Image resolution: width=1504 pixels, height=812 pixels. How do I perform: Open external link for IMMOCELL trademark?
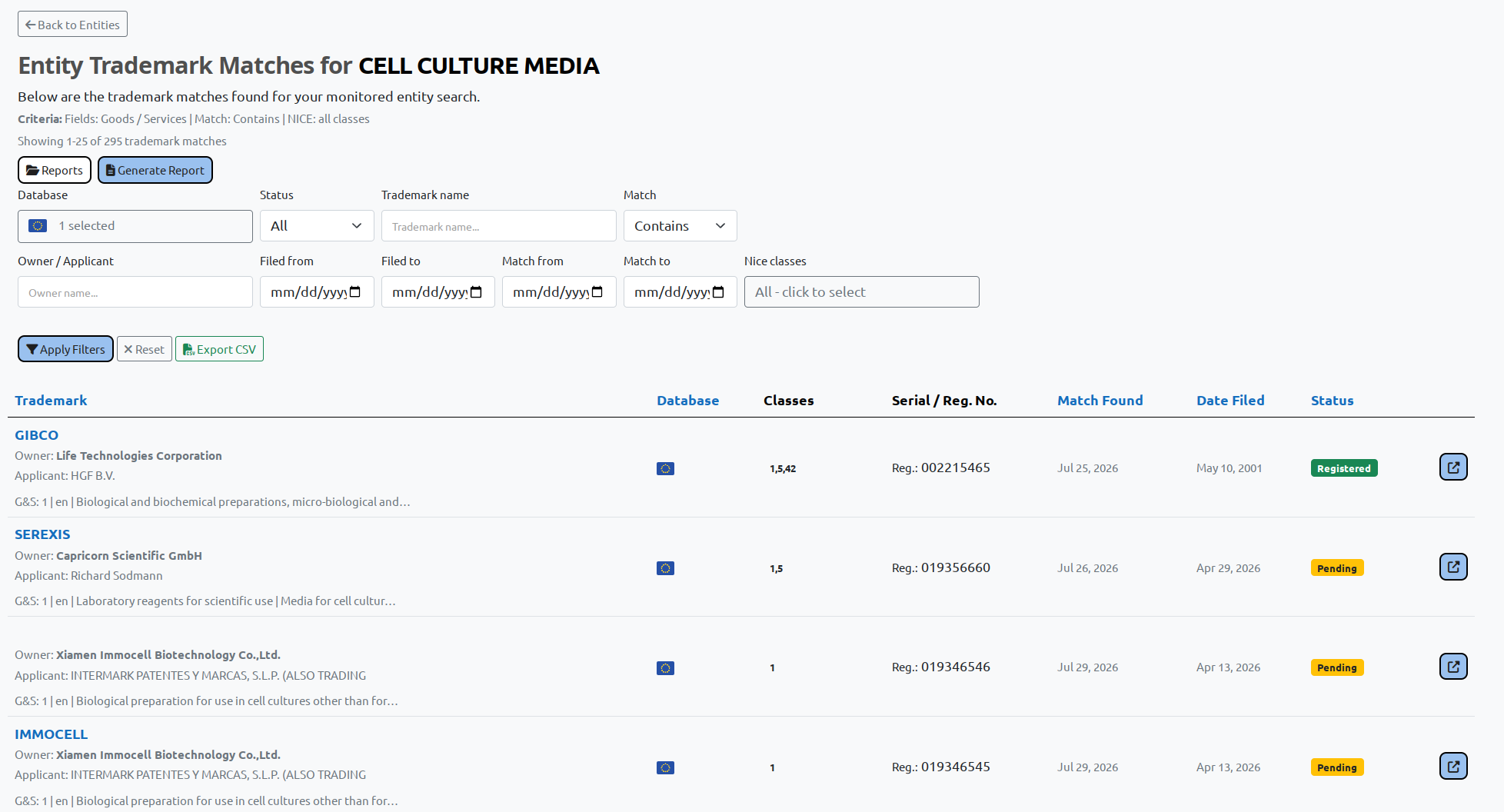click(x=1453, y=766)
